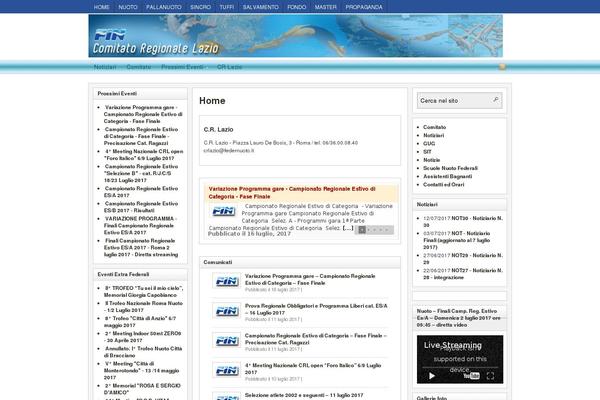The height and width of the screenshot is (400, 600).
Task: Open the SIT sidebar link
Action: click(x=427, y=152)
